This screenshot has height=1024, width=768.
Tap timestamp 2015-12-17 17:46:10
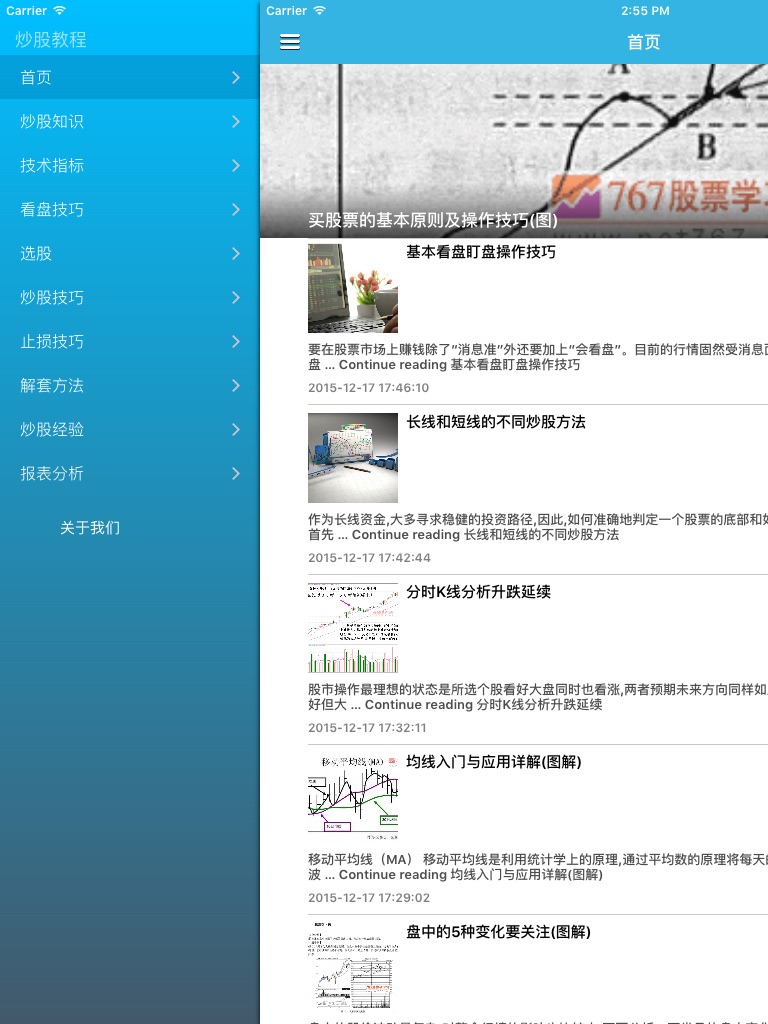click(368, 387)
